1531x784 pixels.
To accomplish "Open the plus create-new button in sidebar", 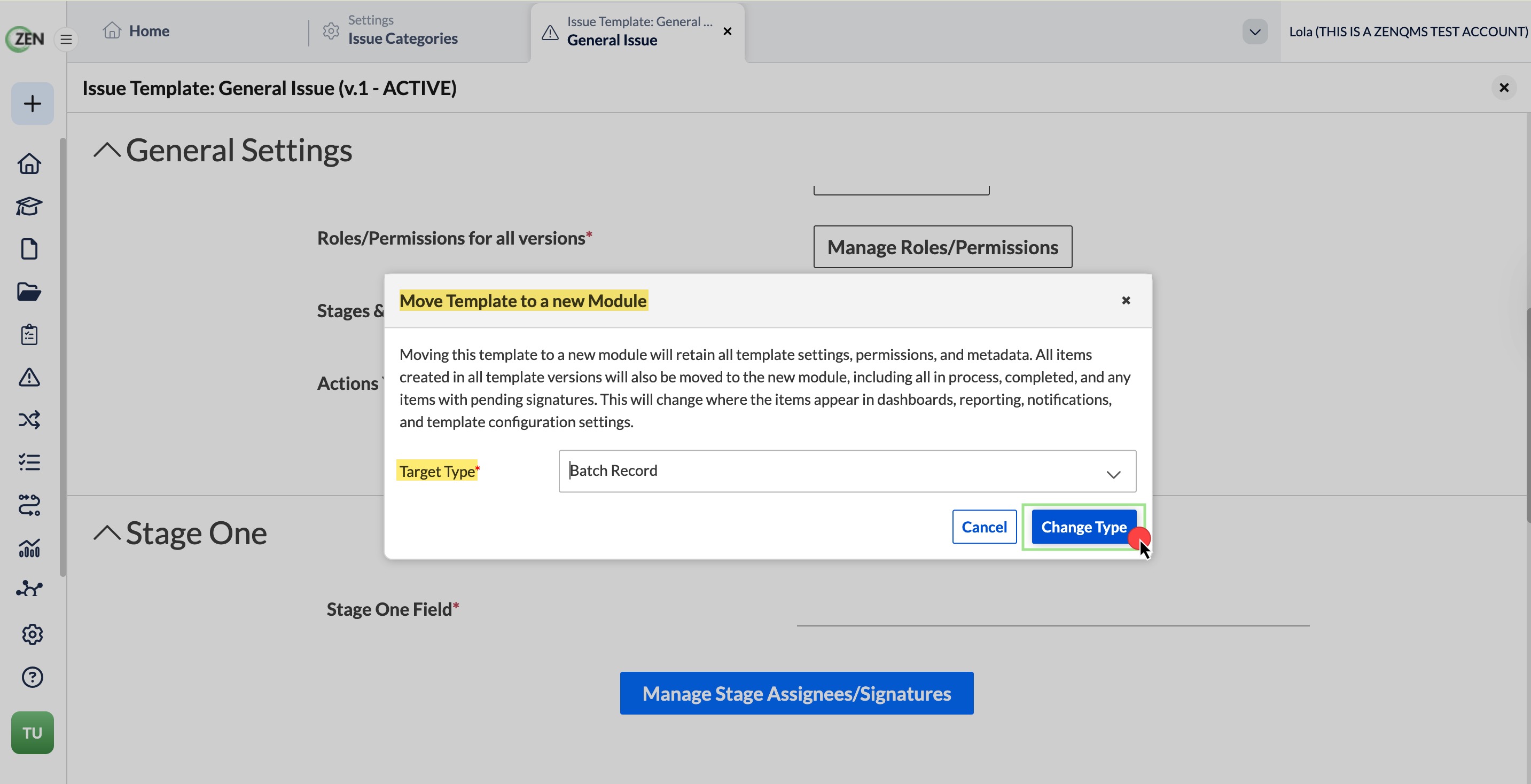I will (32, 104).
